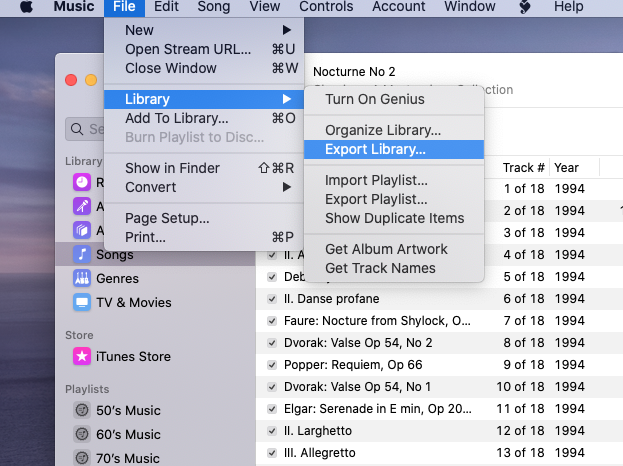Screen dimensions: 623x466
Task: Select Get Track Names
Action: pyautogui.click(x=394, y=269)
